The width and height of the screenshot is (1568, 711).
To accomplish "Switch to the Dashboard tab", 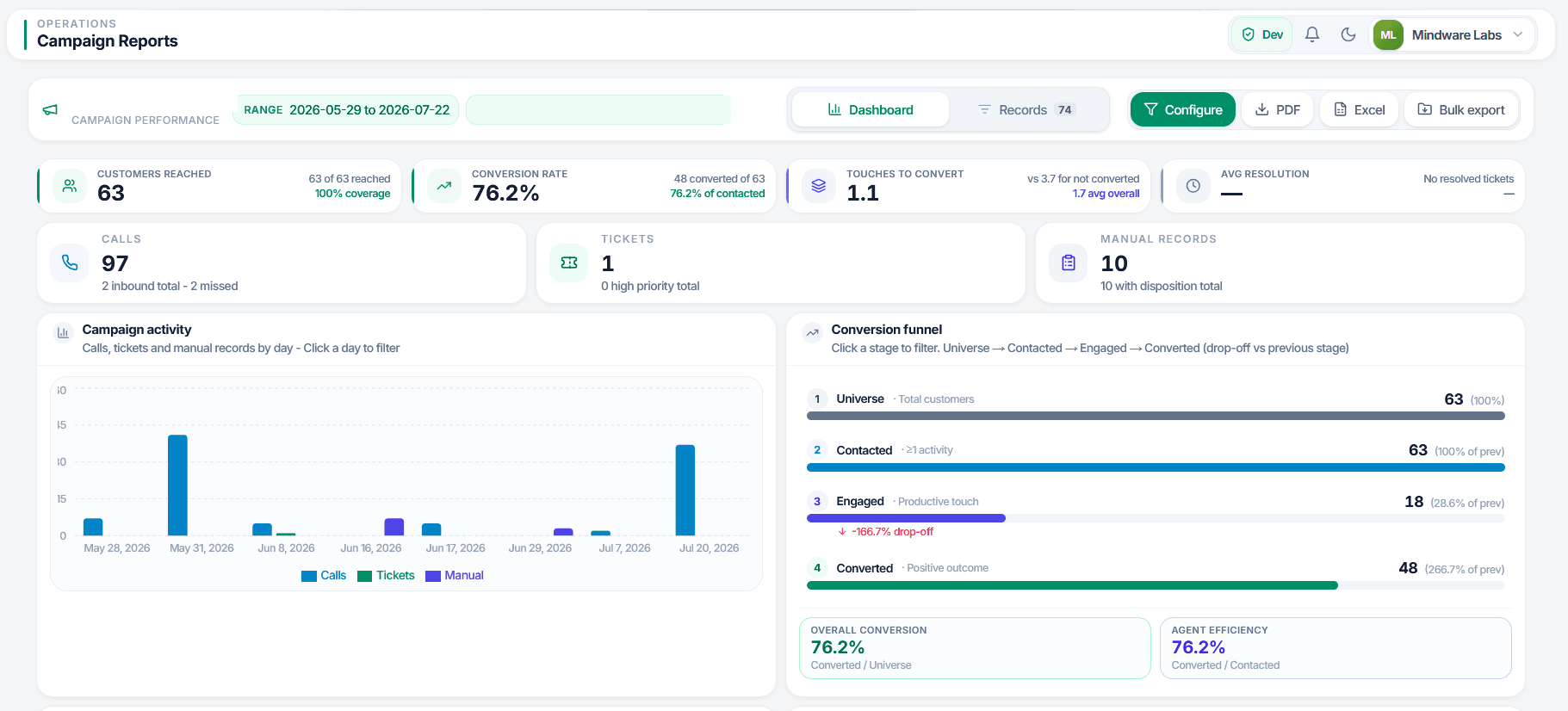I will coord(871,109).
